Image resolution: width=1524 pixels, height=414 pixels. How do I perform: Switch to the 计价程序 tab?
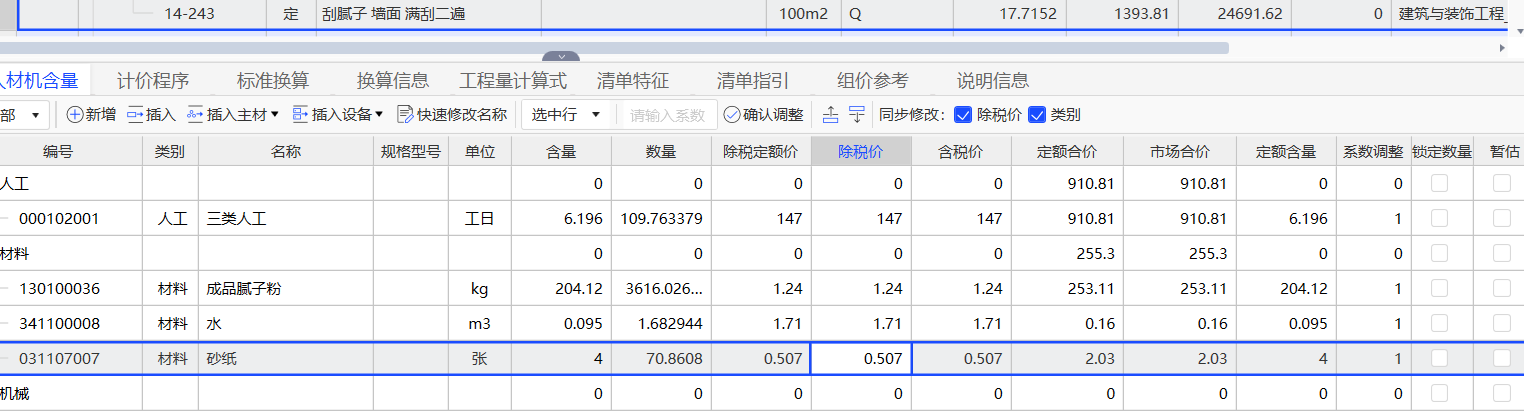153,81
